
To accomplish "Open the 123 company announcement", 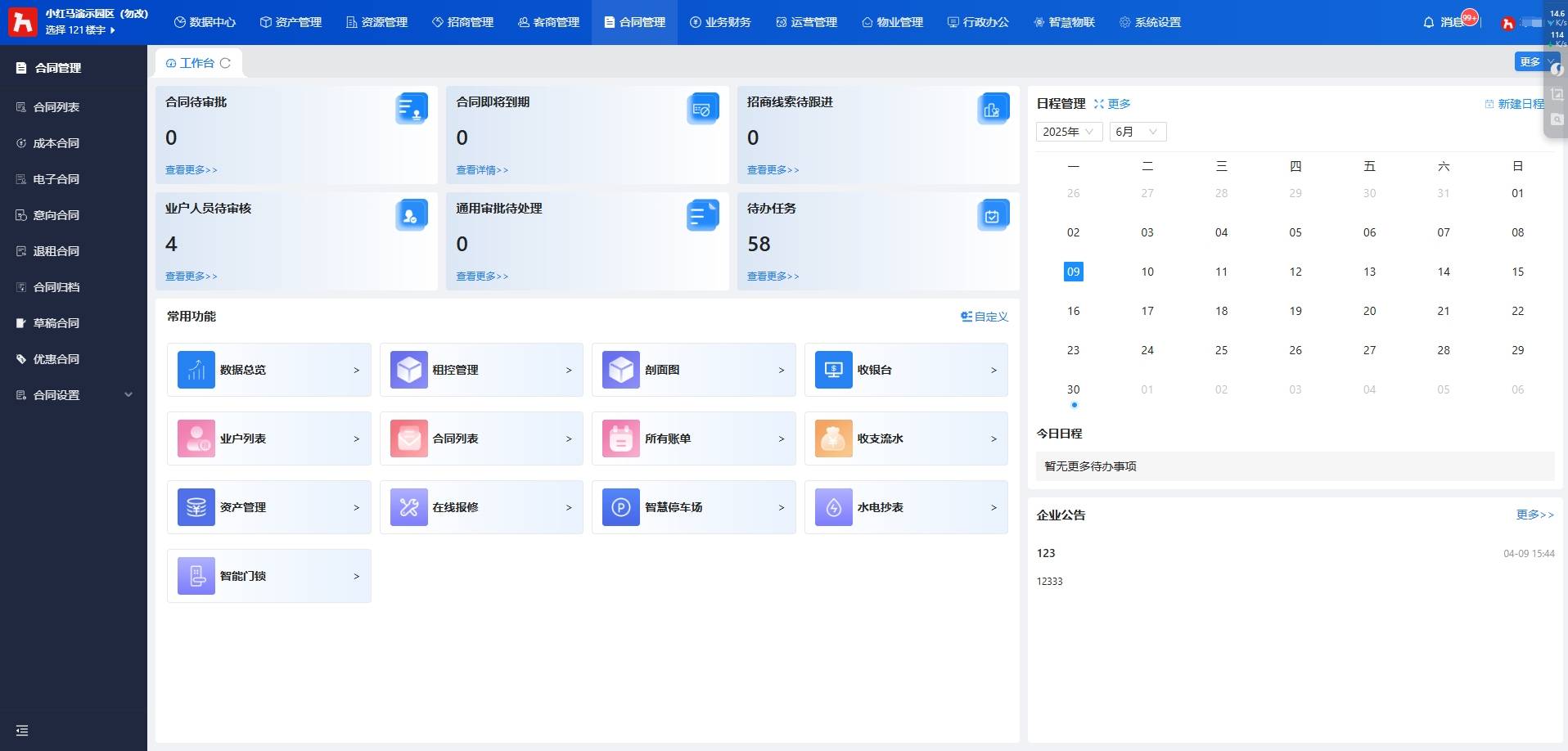I will coord(1046,553).
